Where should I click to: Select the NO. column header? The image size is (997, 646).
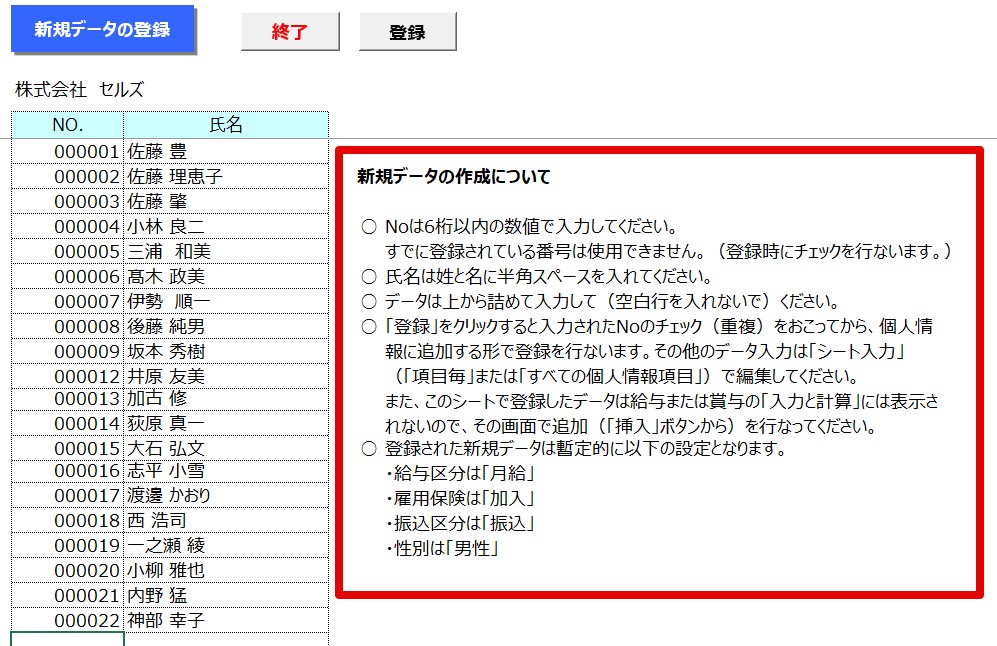[x=68, y=125]
